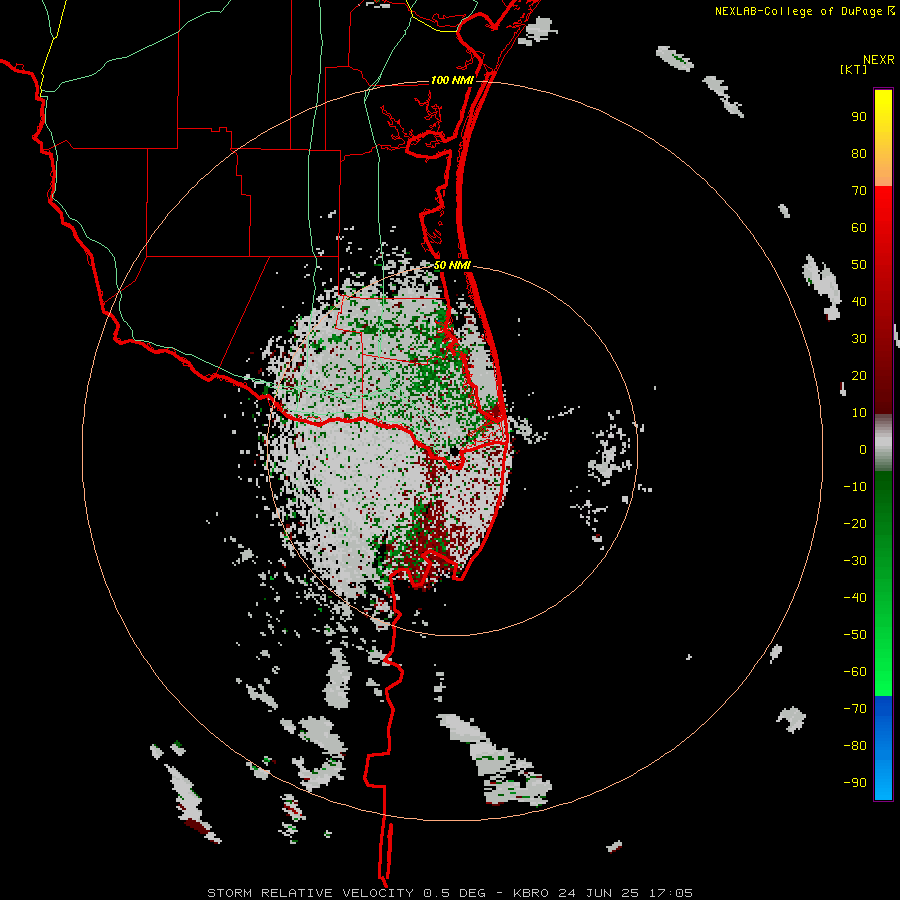The height and width of the screenshot is (900, 900).
Task: Click the -40 value on velocity scale
Action: [855, 598]
